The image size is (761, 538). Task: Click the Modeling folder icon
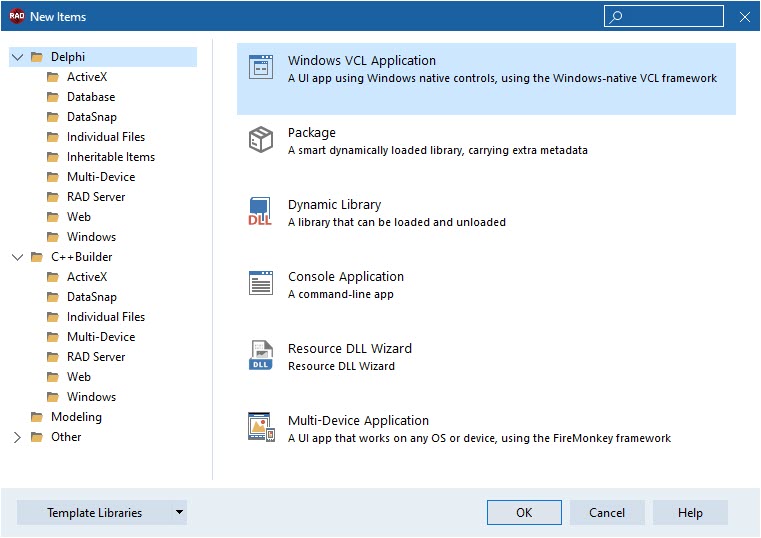(x=37, y=417)
